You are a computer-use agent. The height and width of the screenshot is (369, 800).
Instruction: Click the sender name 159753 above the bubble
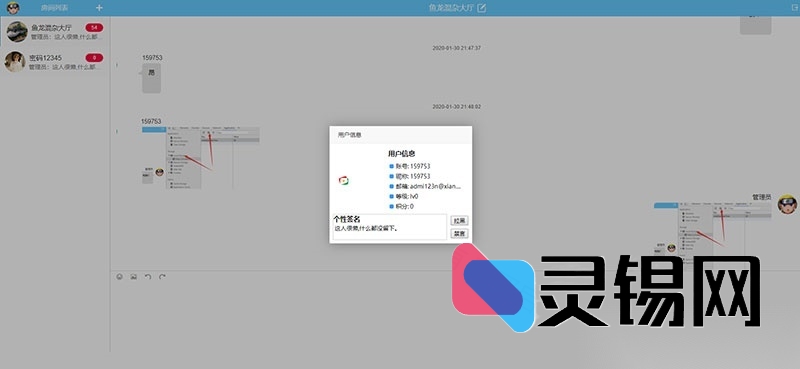point(152,58)
